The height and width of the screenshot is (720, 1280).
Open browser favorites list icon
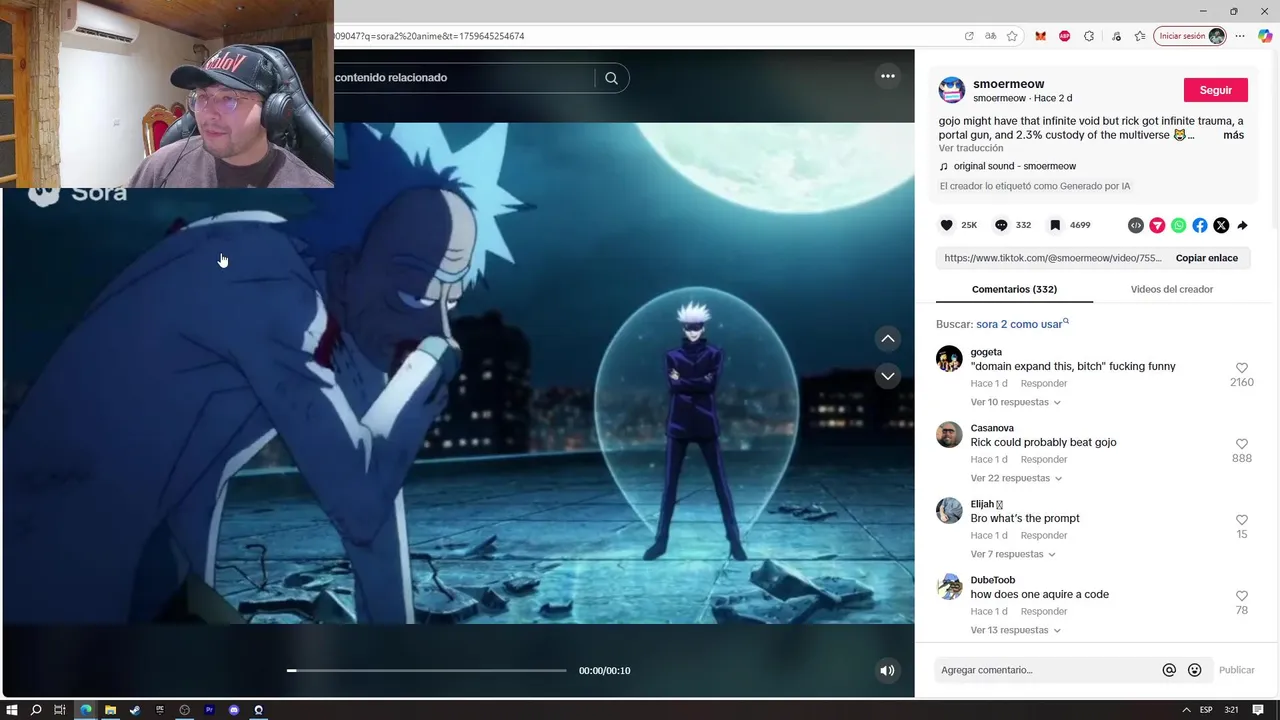tap(1140, 36)
